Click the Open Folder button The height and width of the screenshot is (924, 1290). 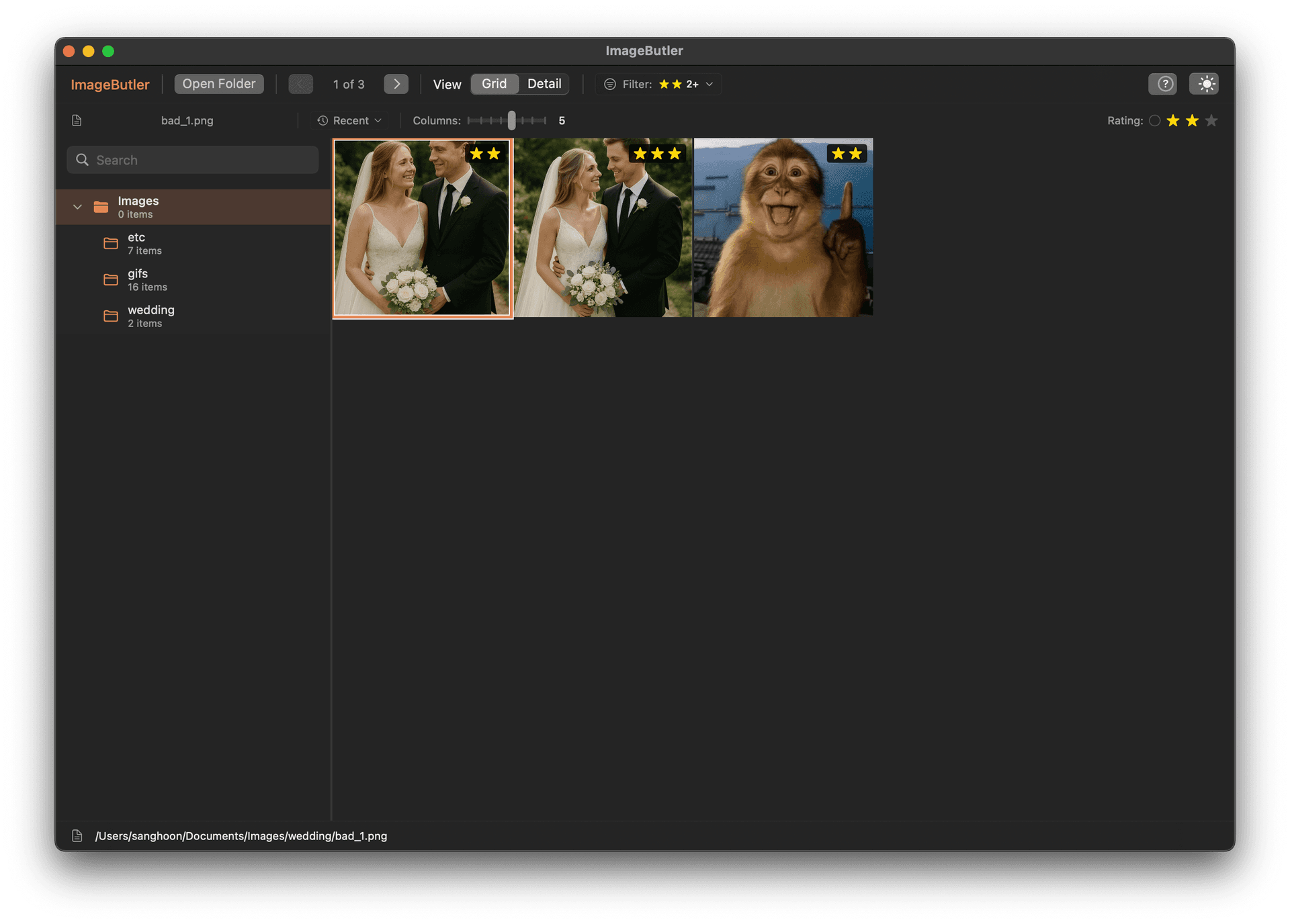pyautogui.click(x=219, y=83)
